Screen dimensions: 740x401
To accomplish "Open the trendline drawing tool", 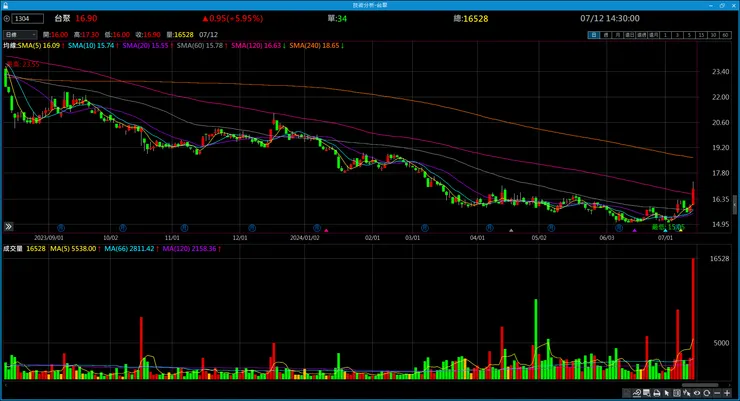I will pyautogui.click(x=637, y=393).
